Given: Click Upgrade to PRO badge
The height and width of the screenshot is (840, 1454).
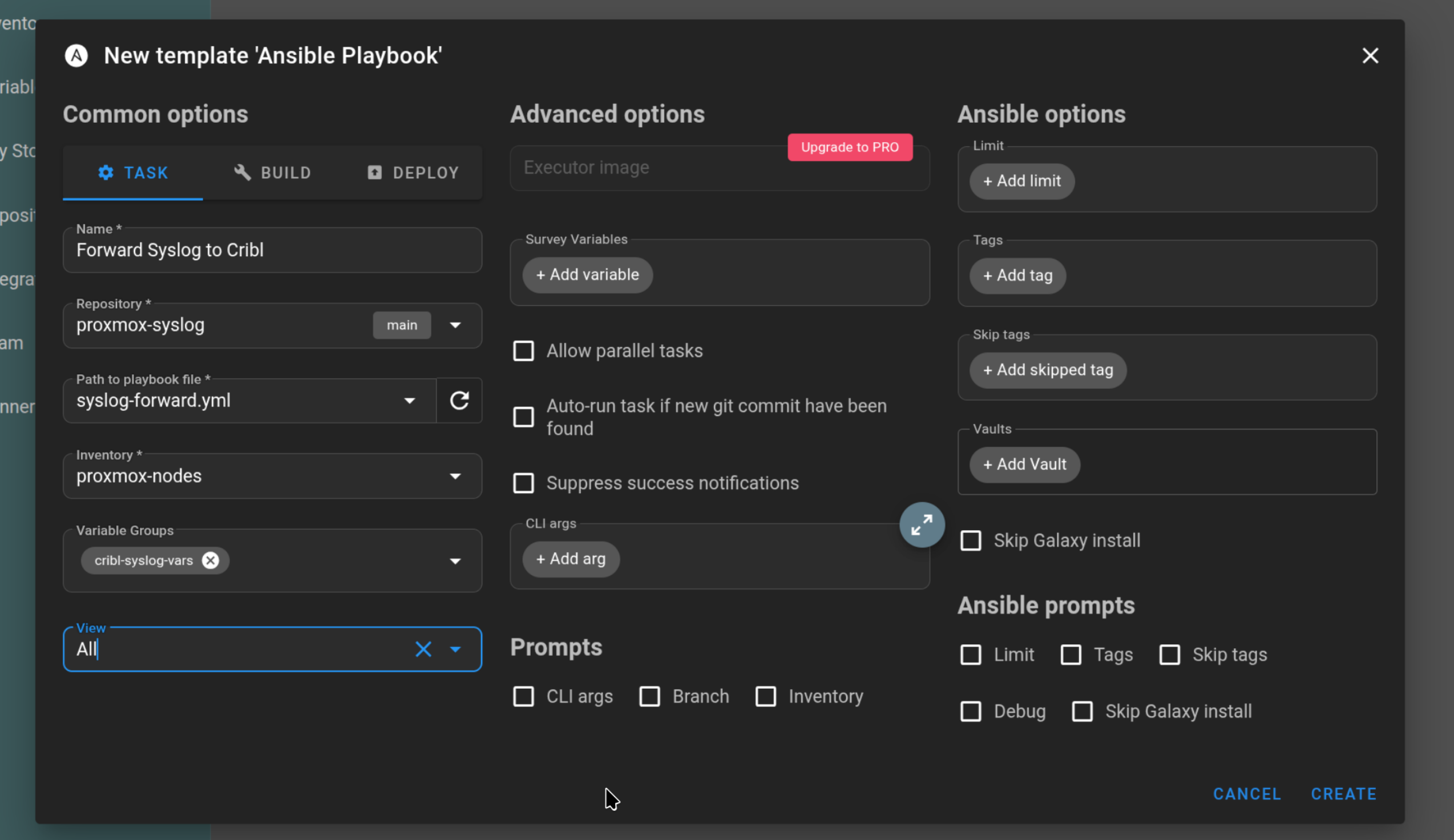Looking at the screenshot, I should tap(850, 147).
